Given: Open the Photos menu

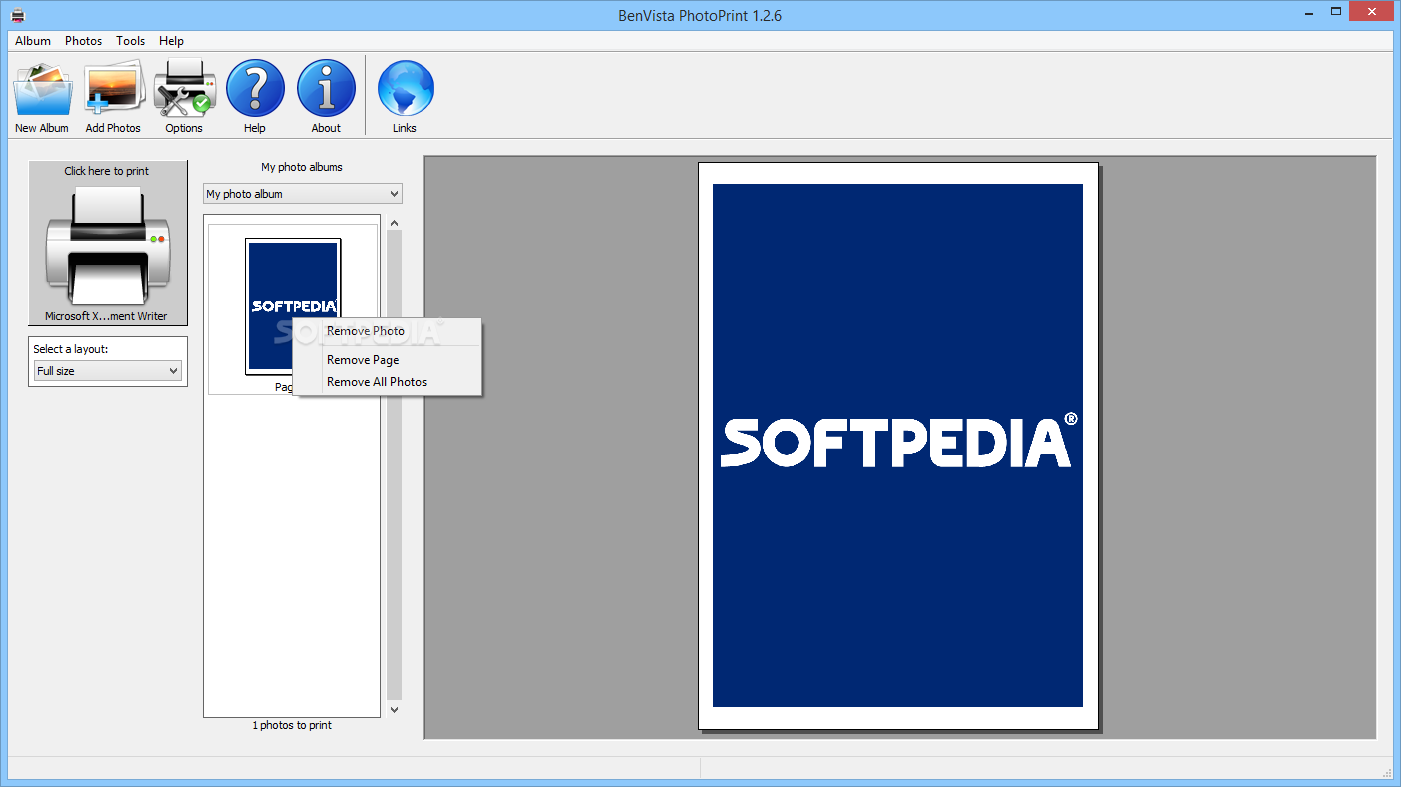Looking at the screenshot, I should click(84, 41).
